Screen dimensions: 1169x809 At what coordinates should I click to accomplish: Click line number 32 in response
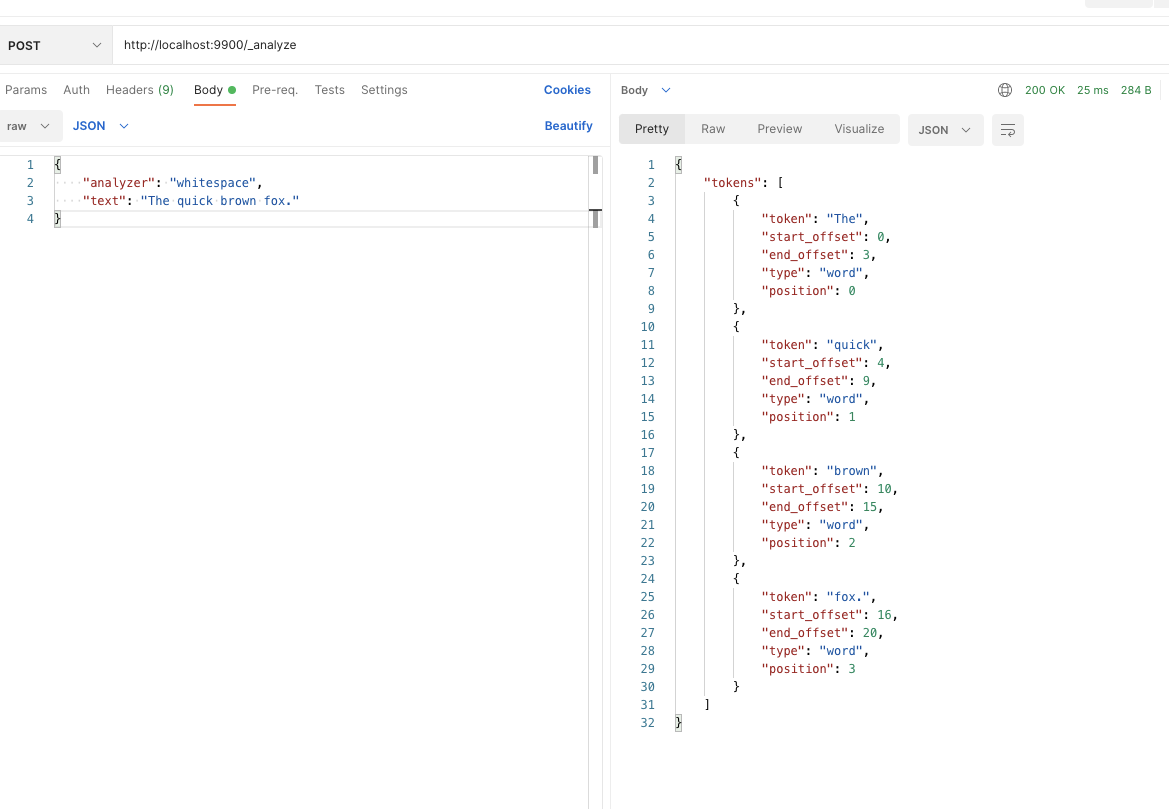click(647, 723)
